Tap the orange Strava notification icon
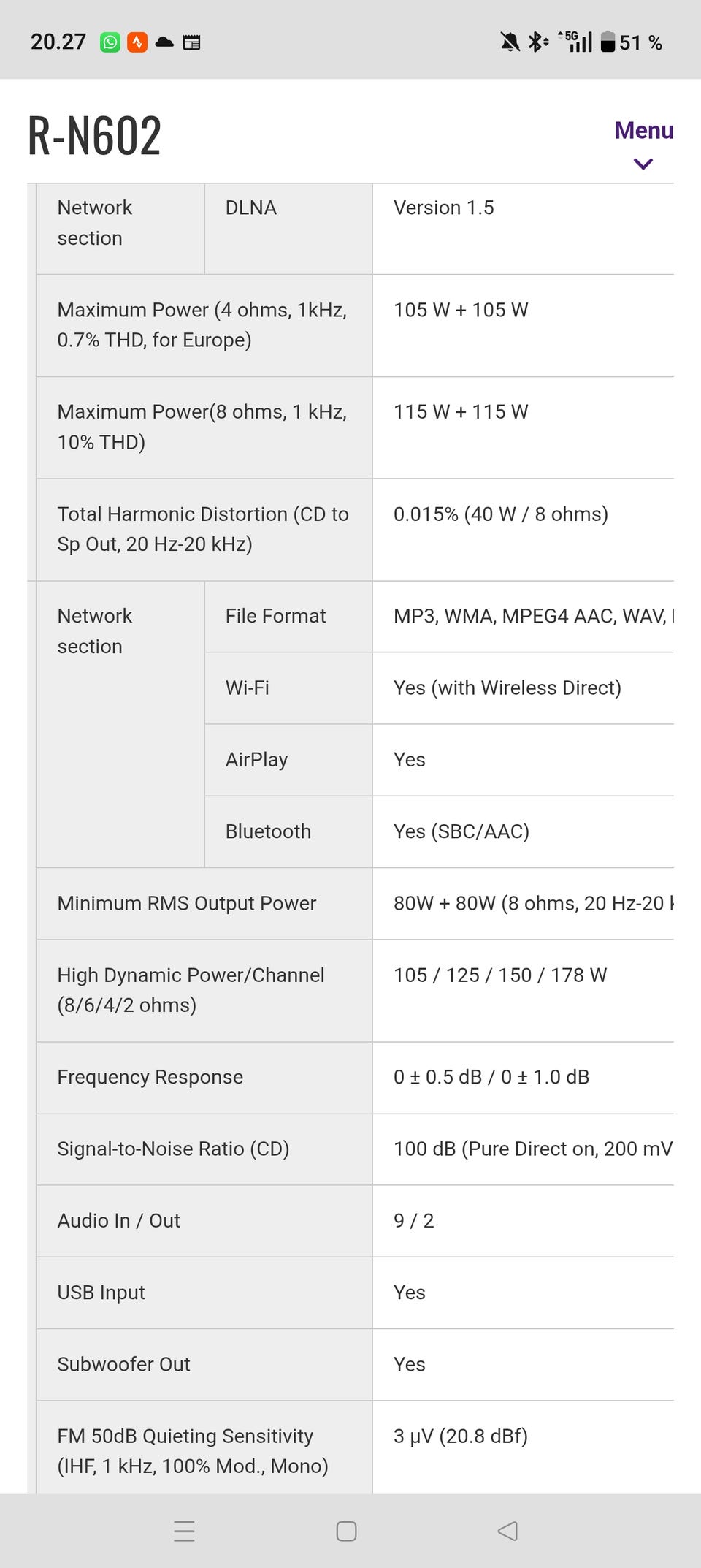 coord(137,42)
